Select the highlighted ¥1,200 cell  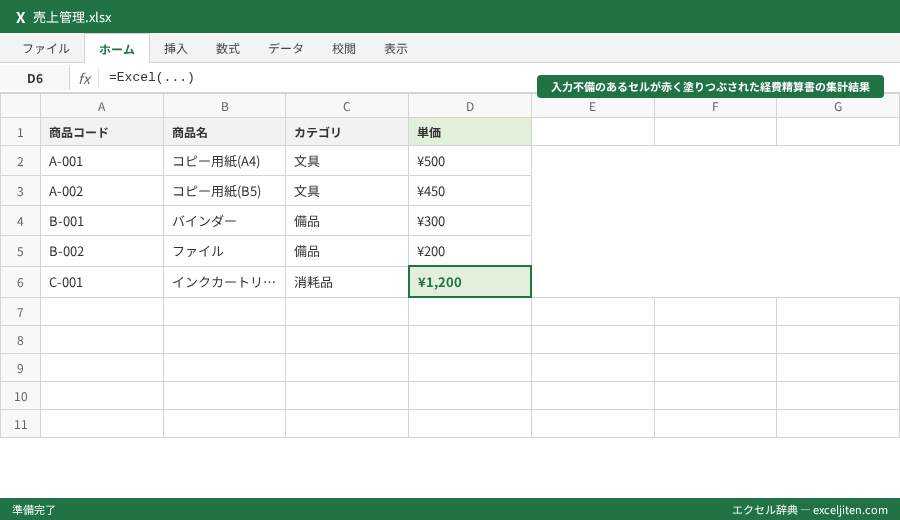click(470, 282)
